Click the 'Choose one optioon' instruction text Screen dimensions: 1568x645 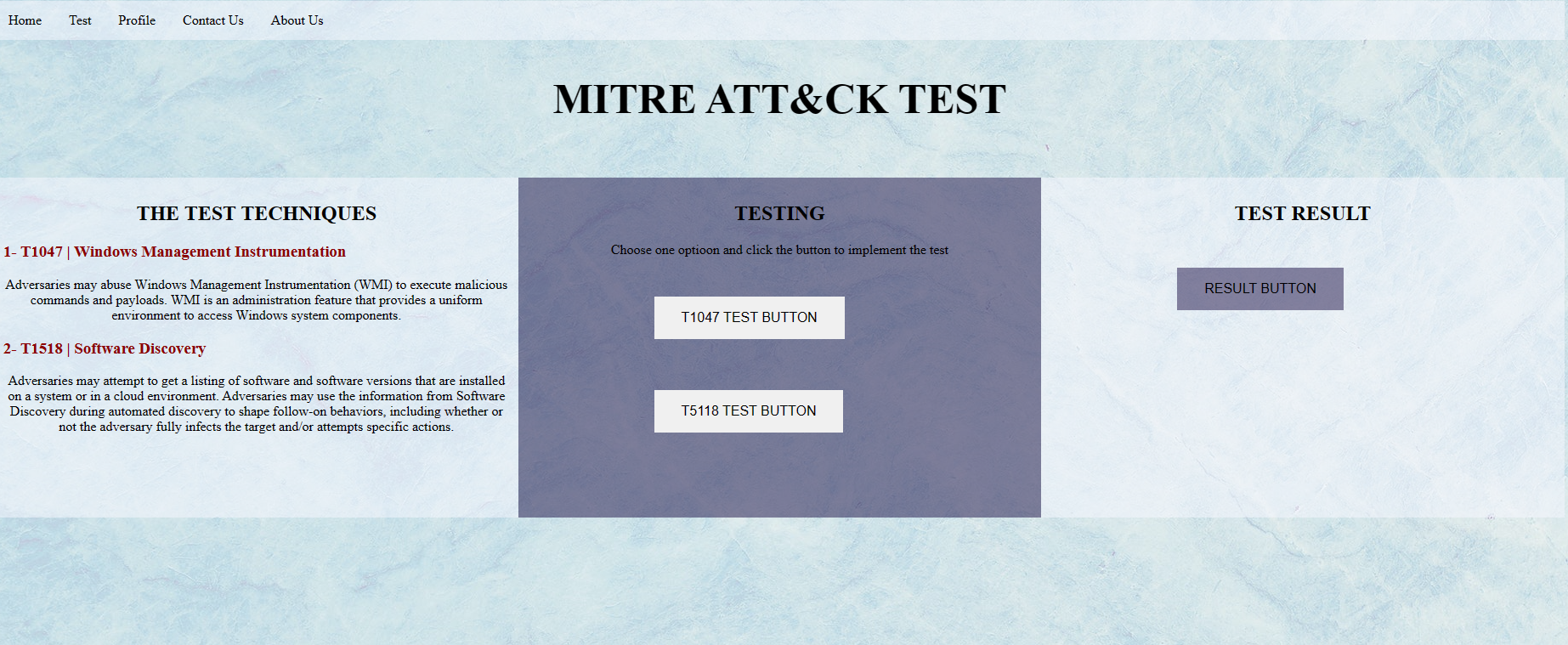click(x=779, y=250)
